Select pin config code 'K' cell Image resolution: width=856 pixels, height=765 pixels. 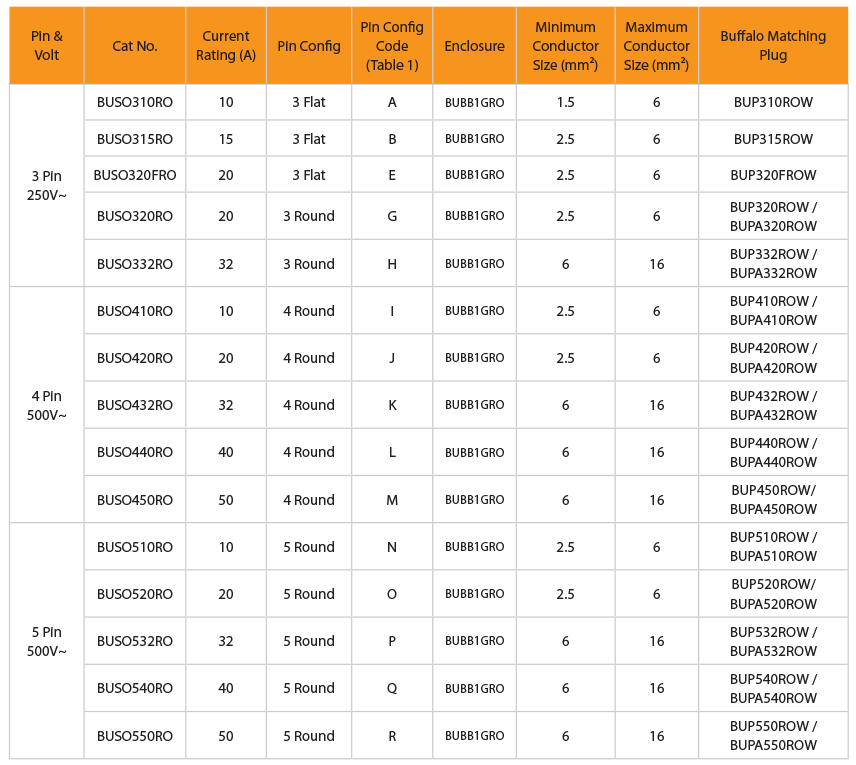point(392,405)
